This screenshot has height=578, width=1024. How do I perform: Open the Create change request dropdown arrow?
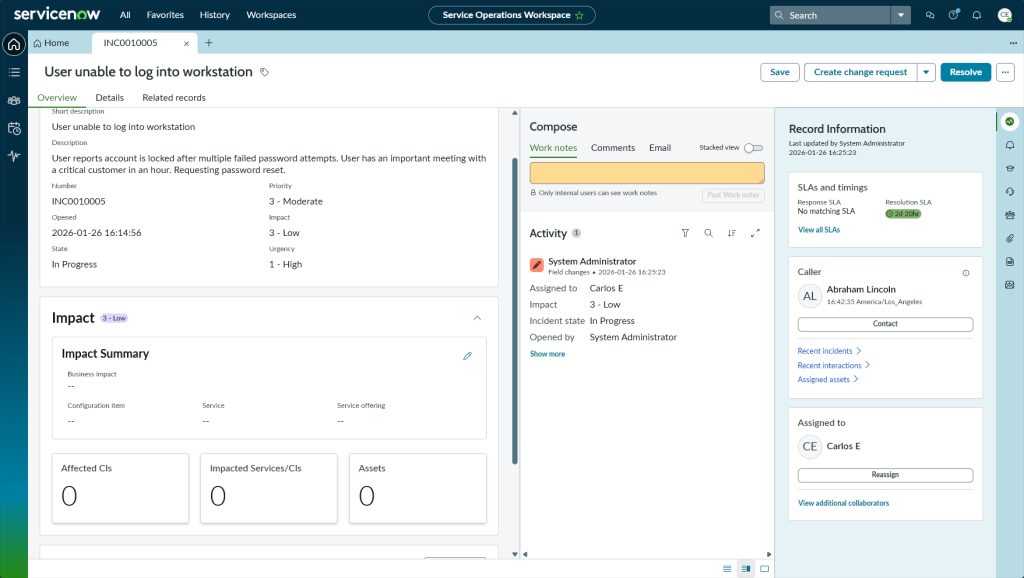926,72
